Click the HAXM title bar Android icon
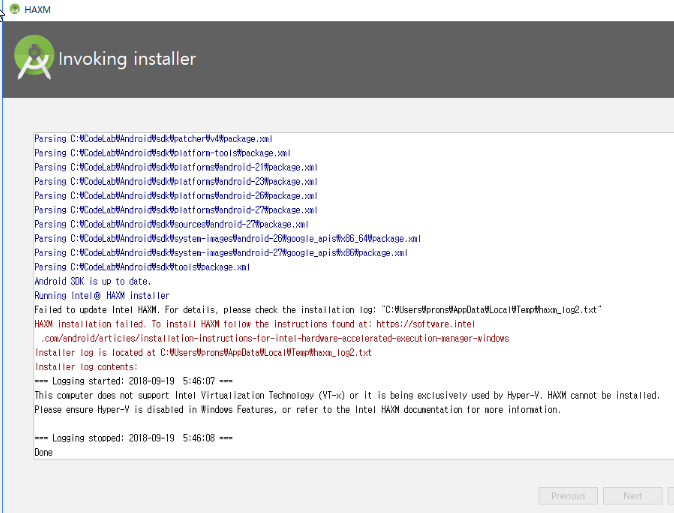 point(15,9)
